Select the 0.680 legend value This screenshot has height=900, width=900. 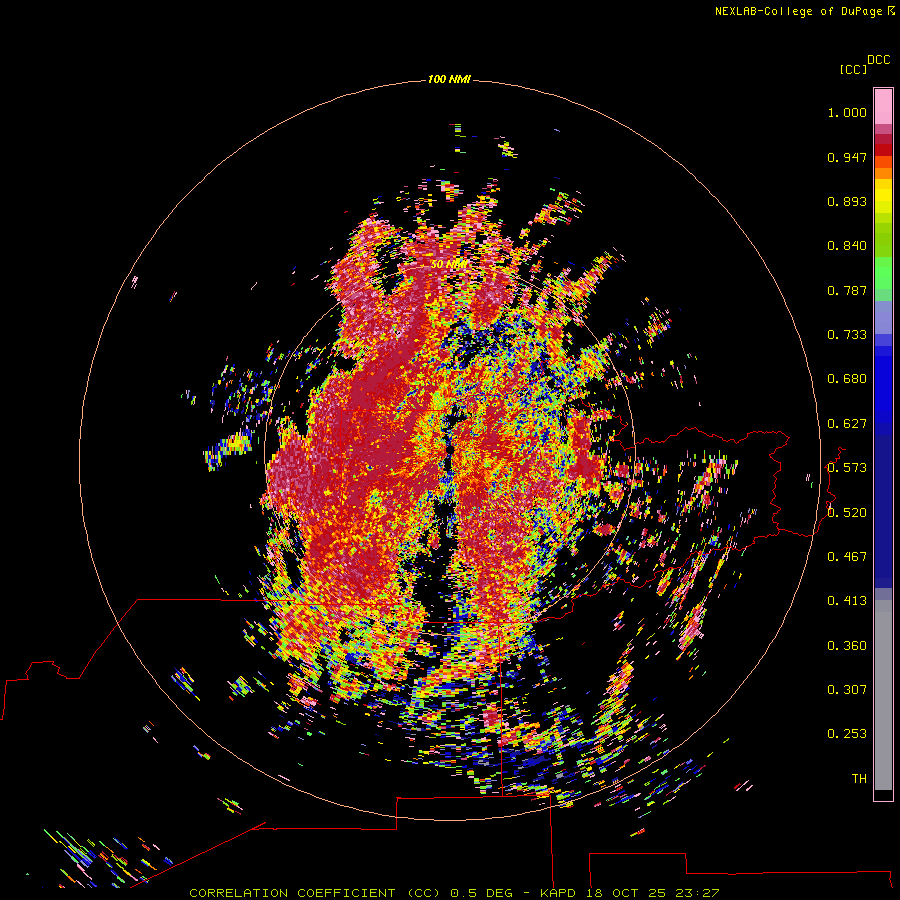tap(847, 379)
